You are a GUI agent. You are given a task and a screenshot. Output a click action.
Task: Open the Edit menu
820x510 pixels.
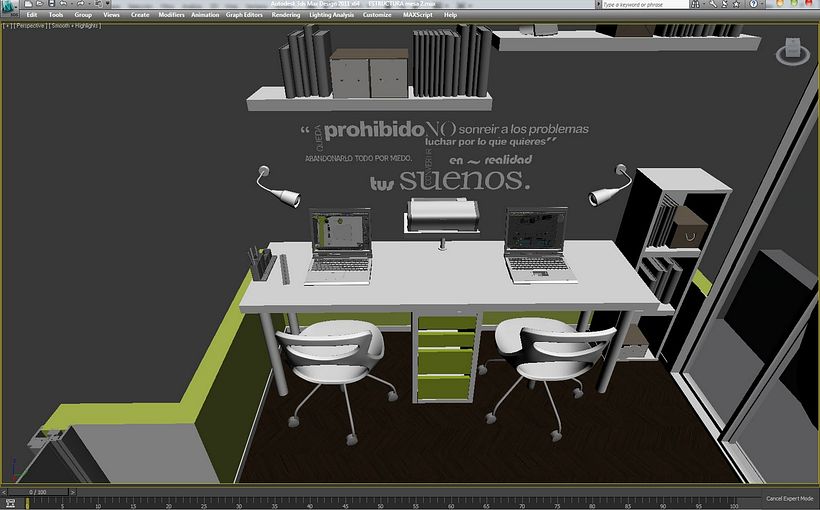pos(32,15)
